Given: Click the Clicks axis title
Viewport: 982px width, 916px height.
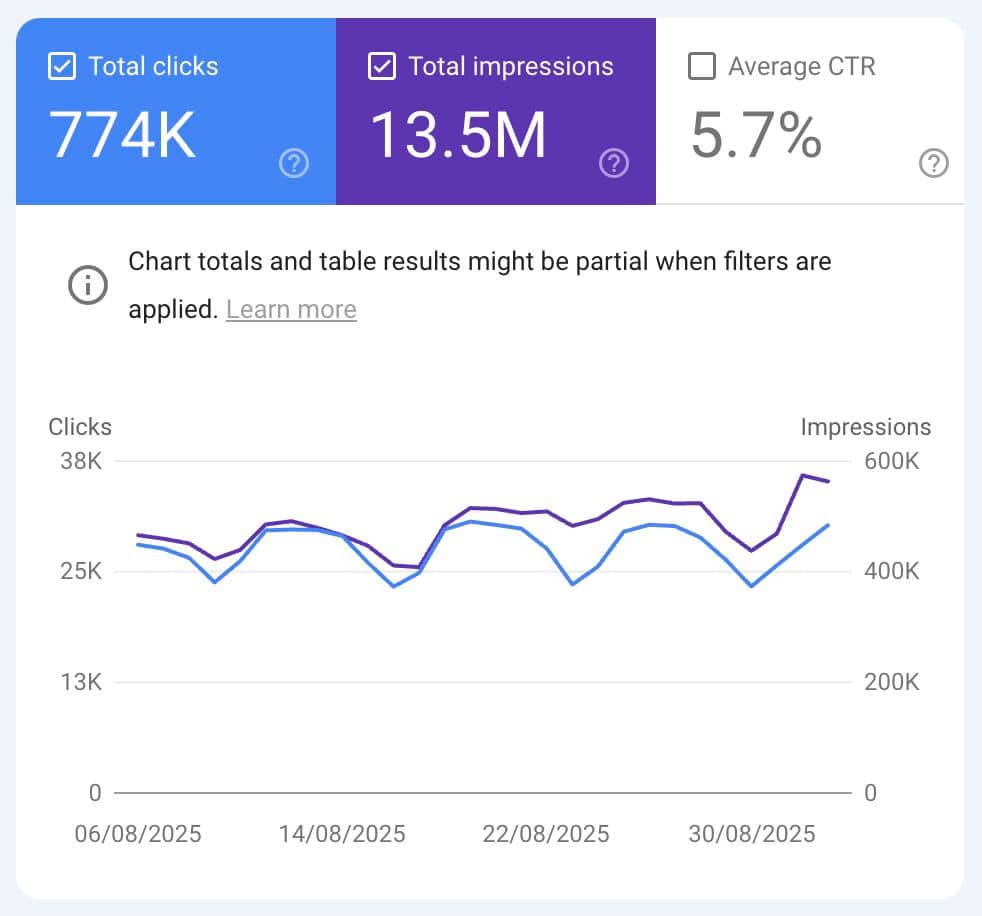Looking at the screenshot, I should [80, 427].
